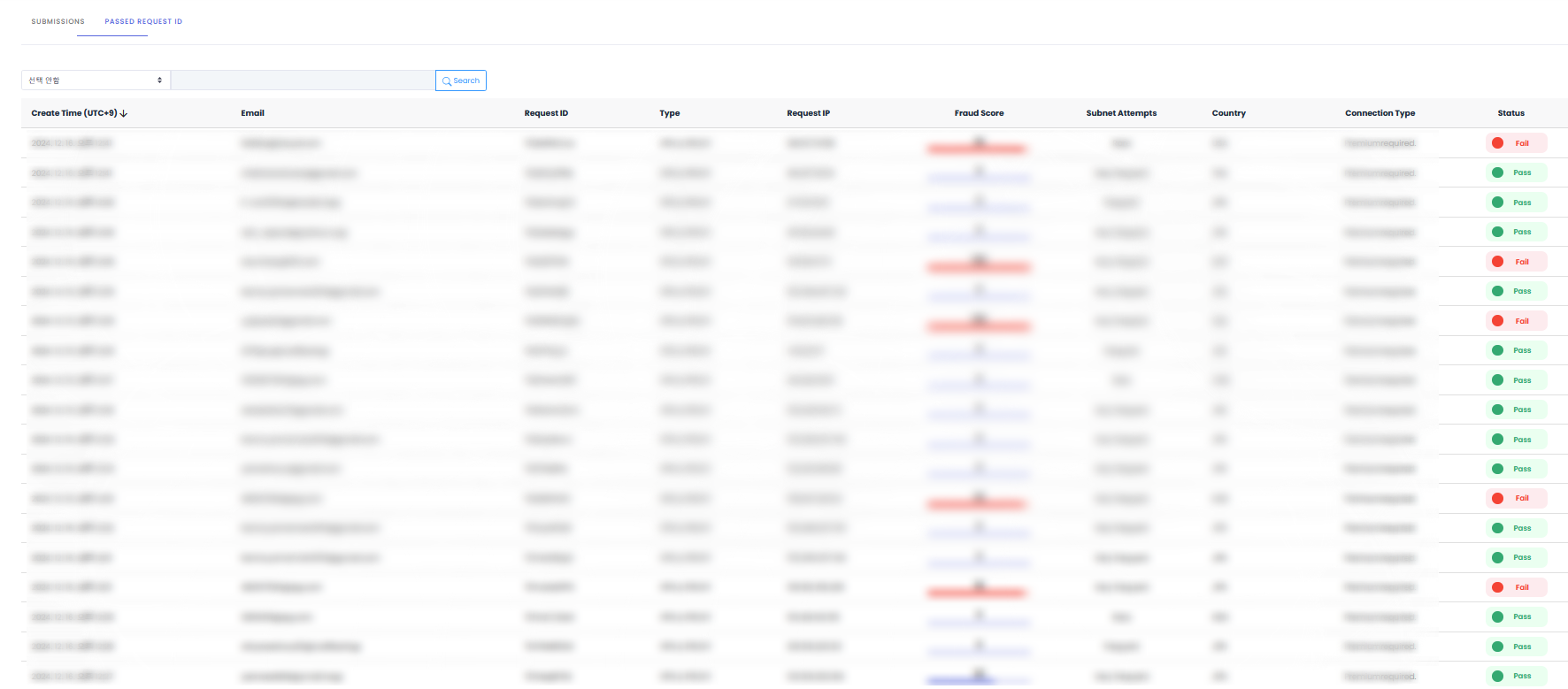Click the magnifier icon in Search button

coord(447,81)
